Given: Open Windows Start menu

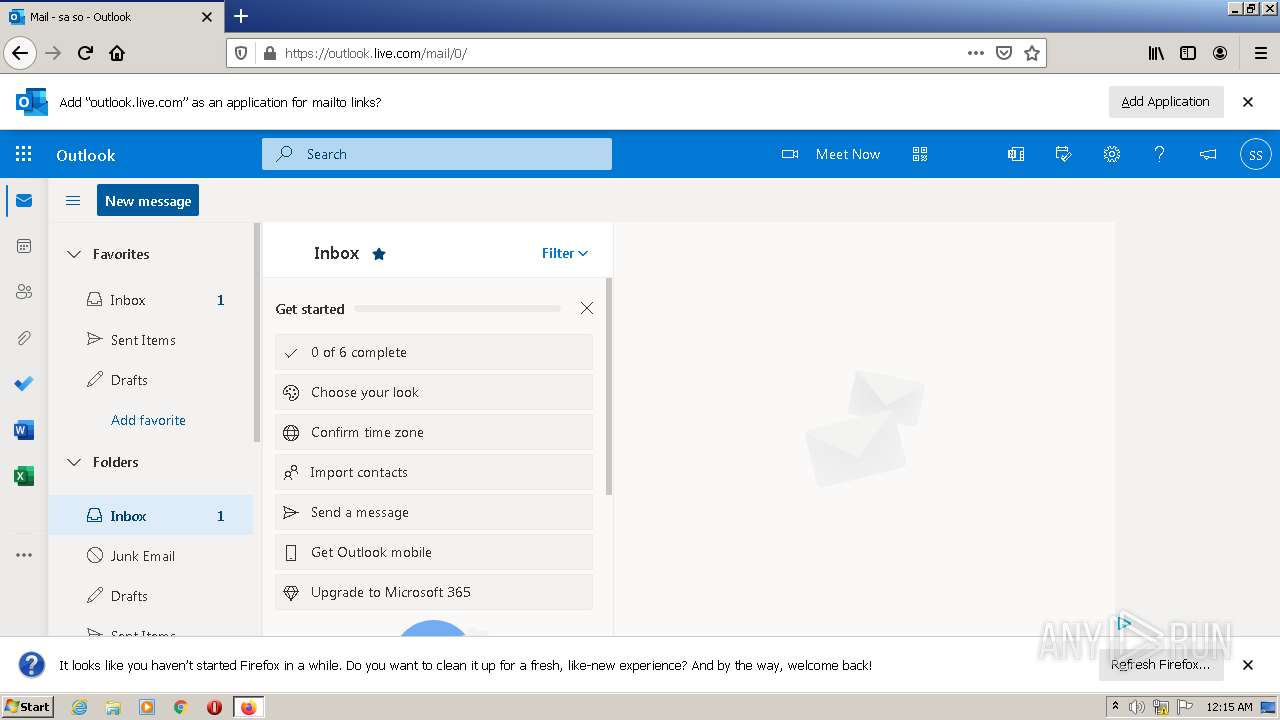Looking at the screenshot, I should point(28,706).
